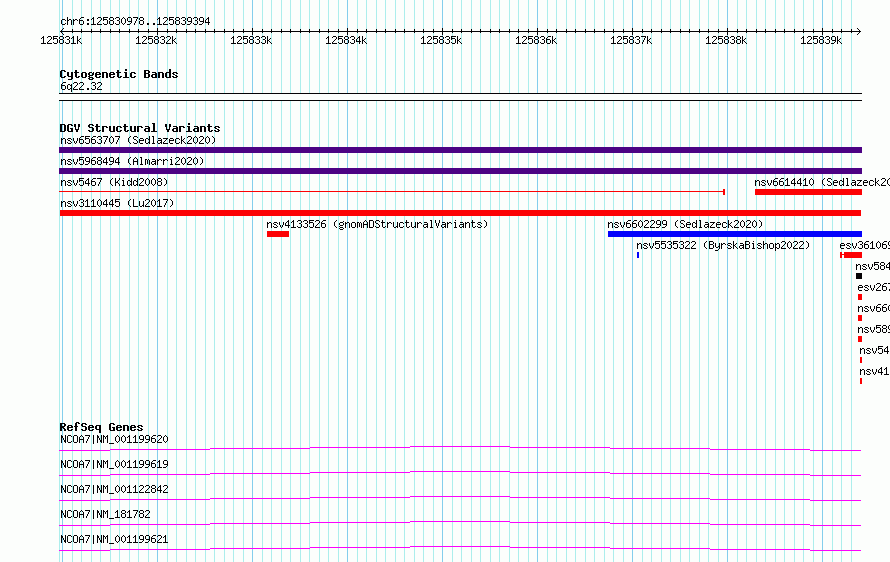Click the magenta NM_001199621 intron line

click(x=460, y=548)
